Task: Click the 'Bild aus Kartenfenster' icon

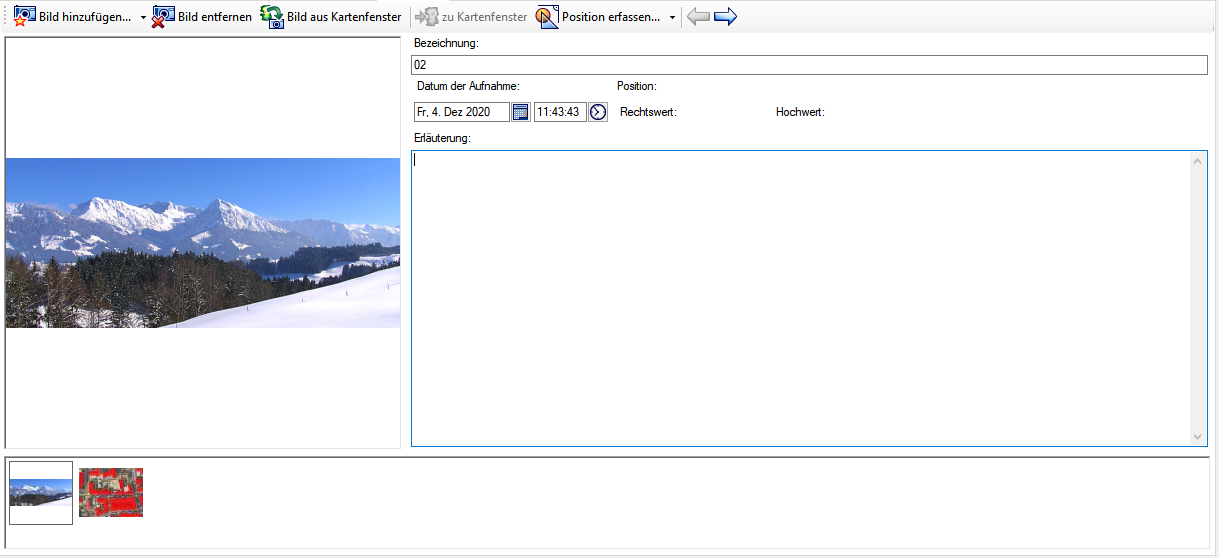Action: 271,17
